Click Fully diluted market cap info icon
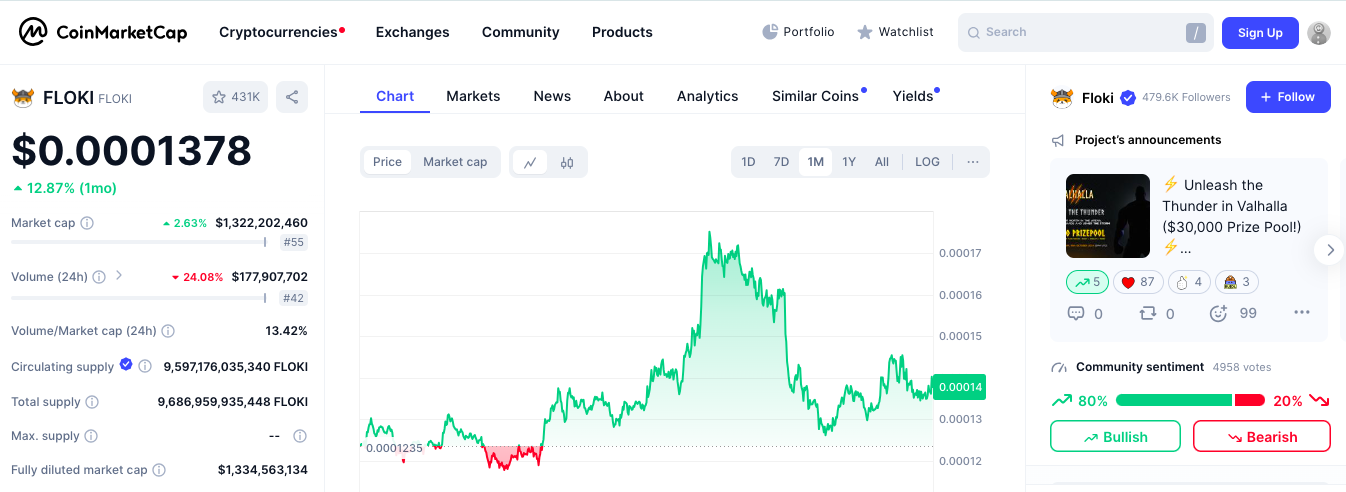 pyautogui.click(x=159, y=470)
